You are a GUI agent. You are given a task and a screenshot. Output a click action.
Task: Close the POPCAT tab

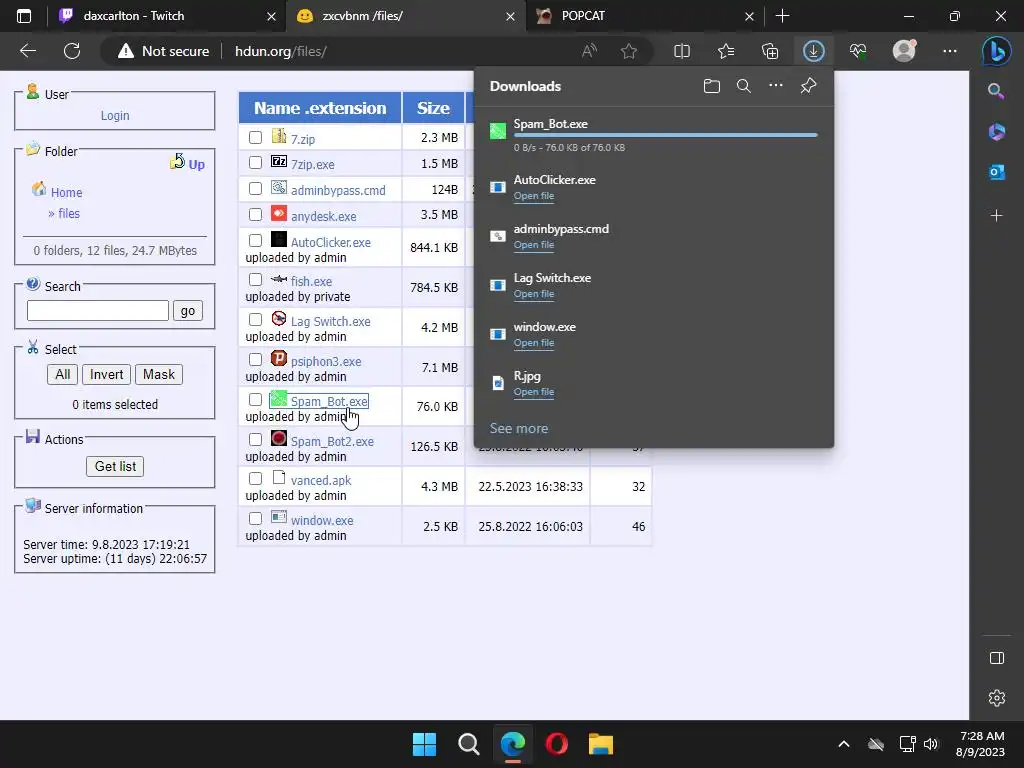pos(749,16)
